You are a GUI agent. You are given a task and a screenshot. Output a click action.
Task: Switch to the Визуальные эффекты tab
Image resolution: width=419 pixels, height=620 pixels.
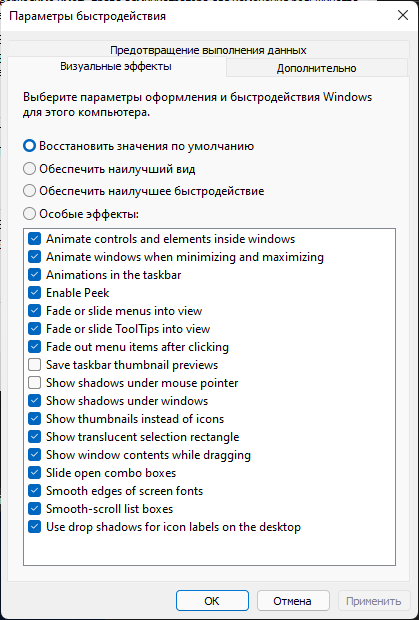pos(116,66)
